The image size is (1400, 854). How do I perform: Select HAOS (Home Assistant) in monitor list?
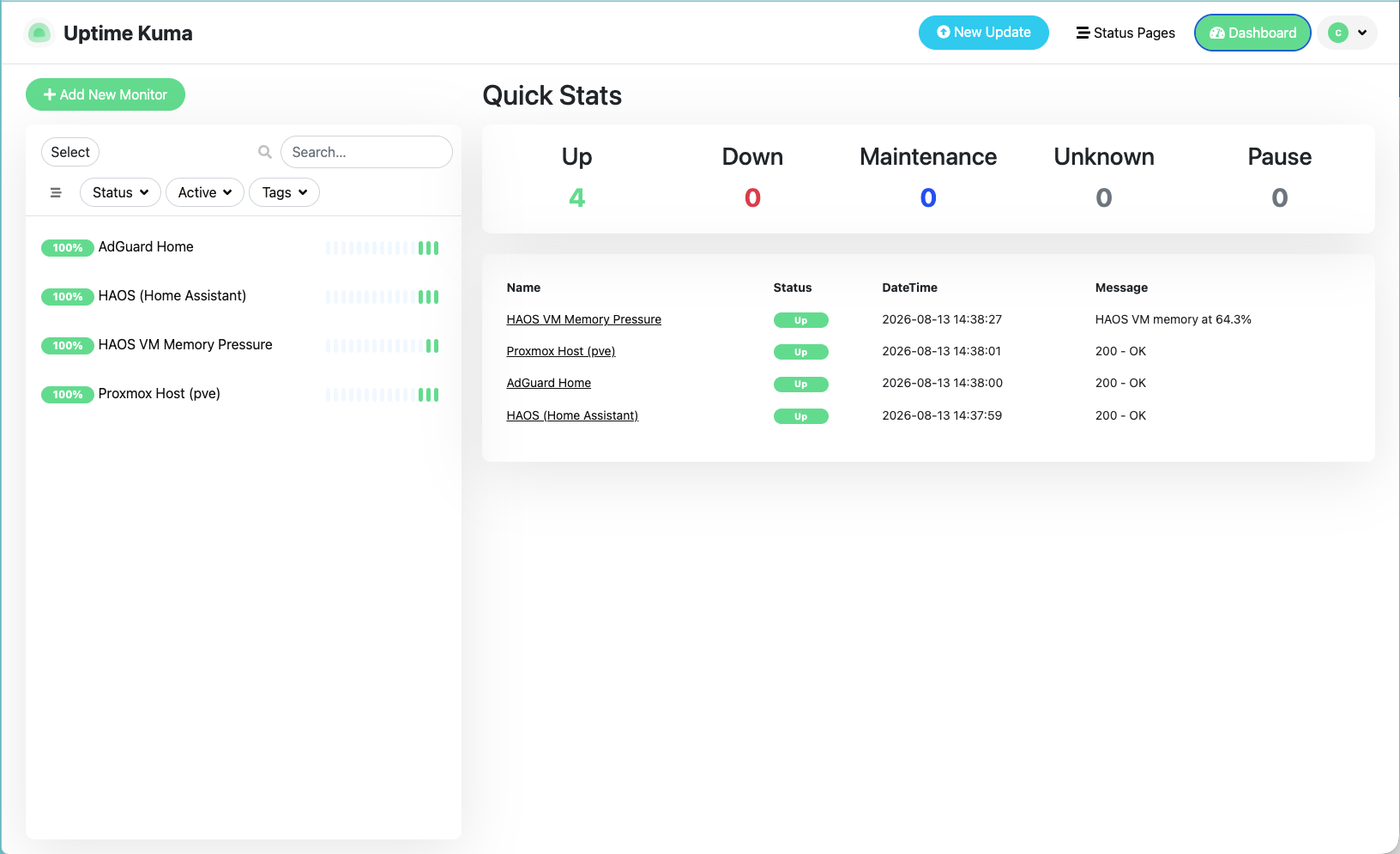pyautogui.click(x=243, y=296)
